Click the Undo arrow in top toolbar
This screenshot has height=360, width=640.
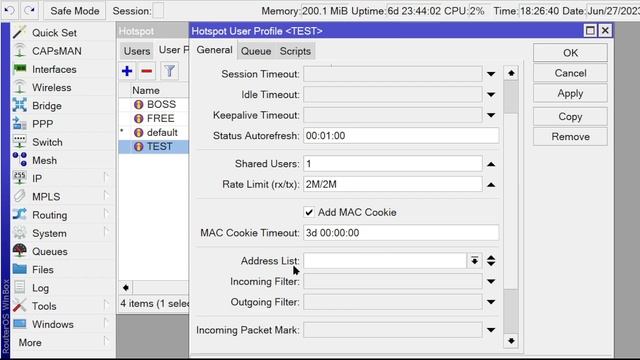coord(9,11)
